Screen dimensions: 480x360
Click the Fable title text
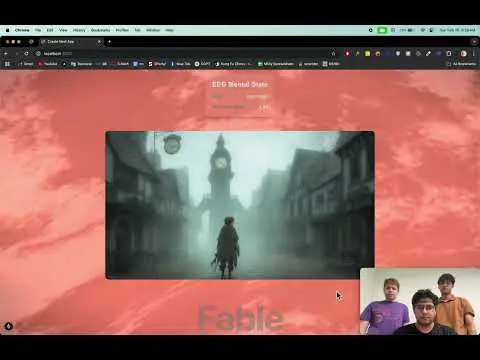[x=241, y=318]
